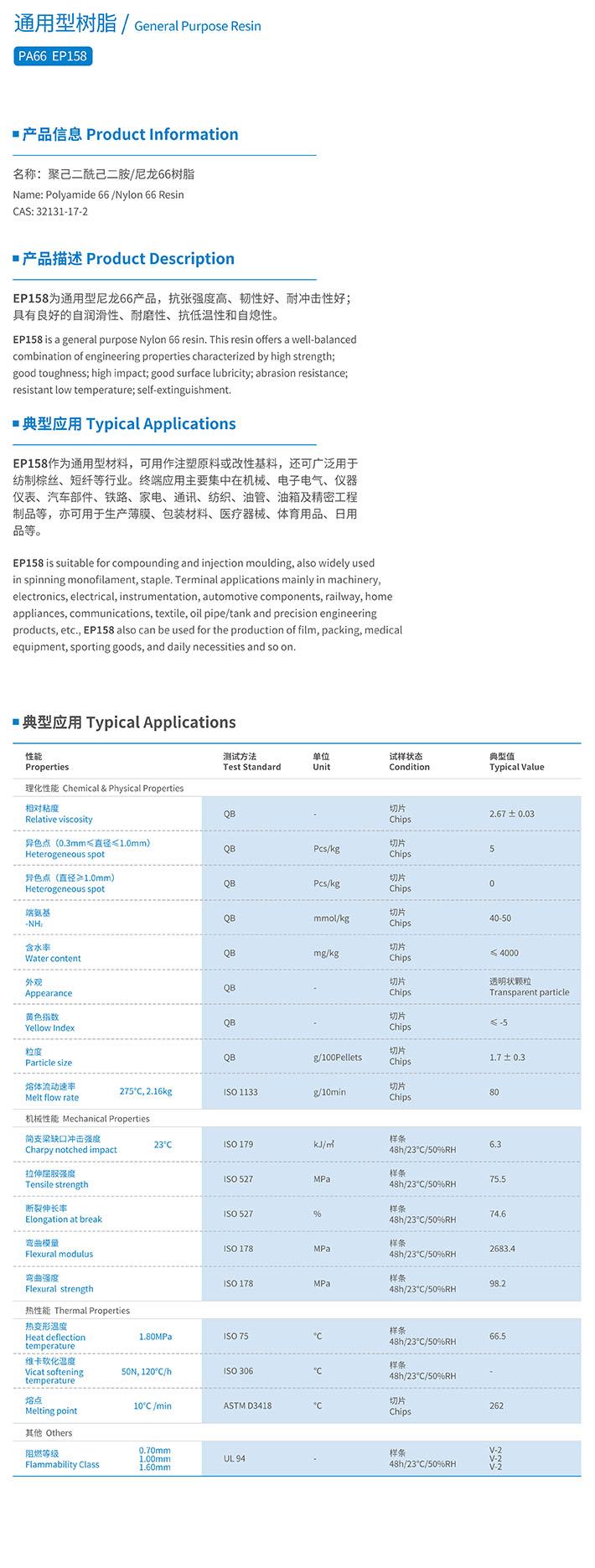This screenshot has width=595, height=1568.
Task: Click the Mechanical Properties section row
Action: point(87,1118)
